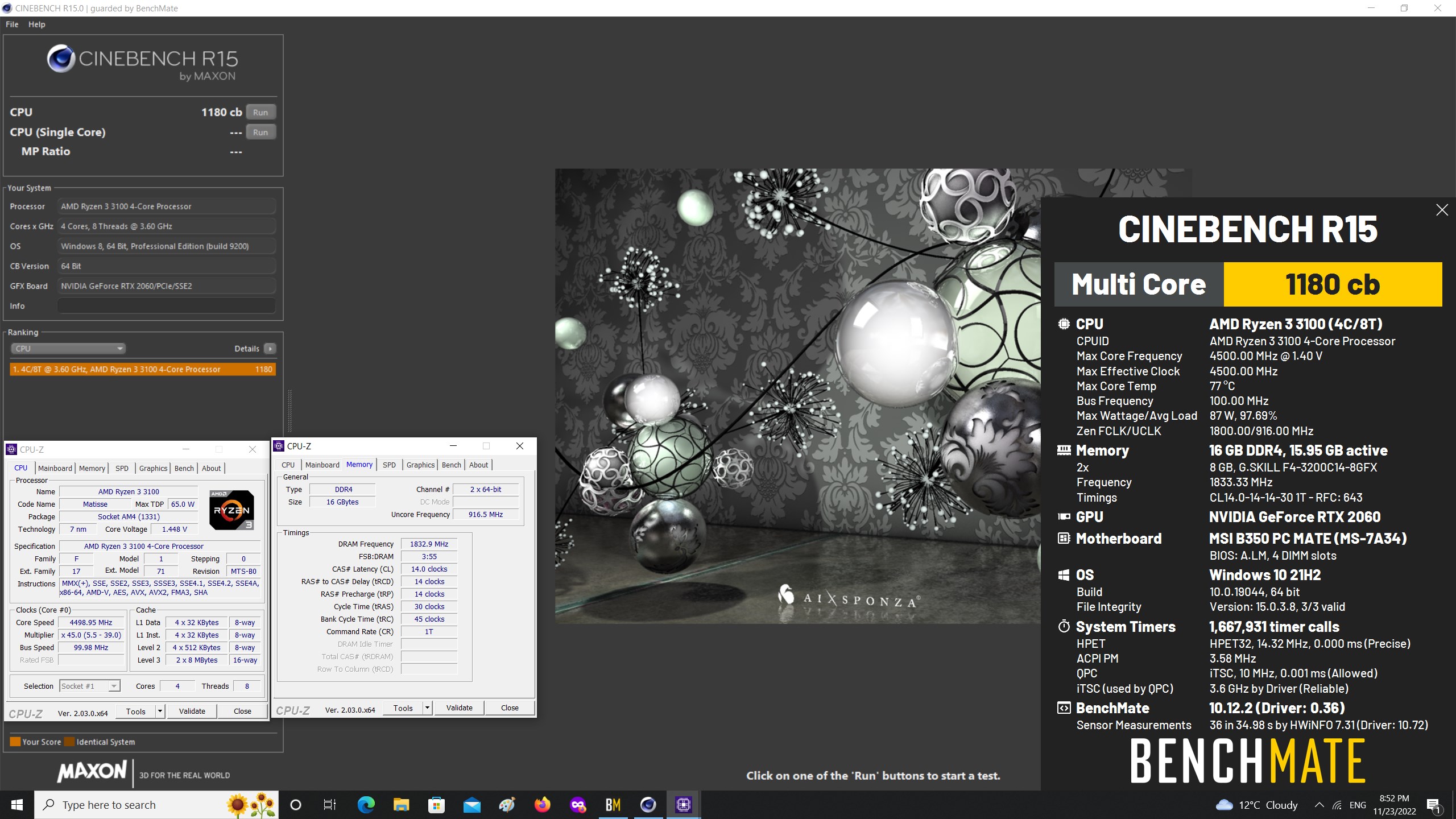Switch to Mainboard tab in left CPU-Z window

point(55,468)
